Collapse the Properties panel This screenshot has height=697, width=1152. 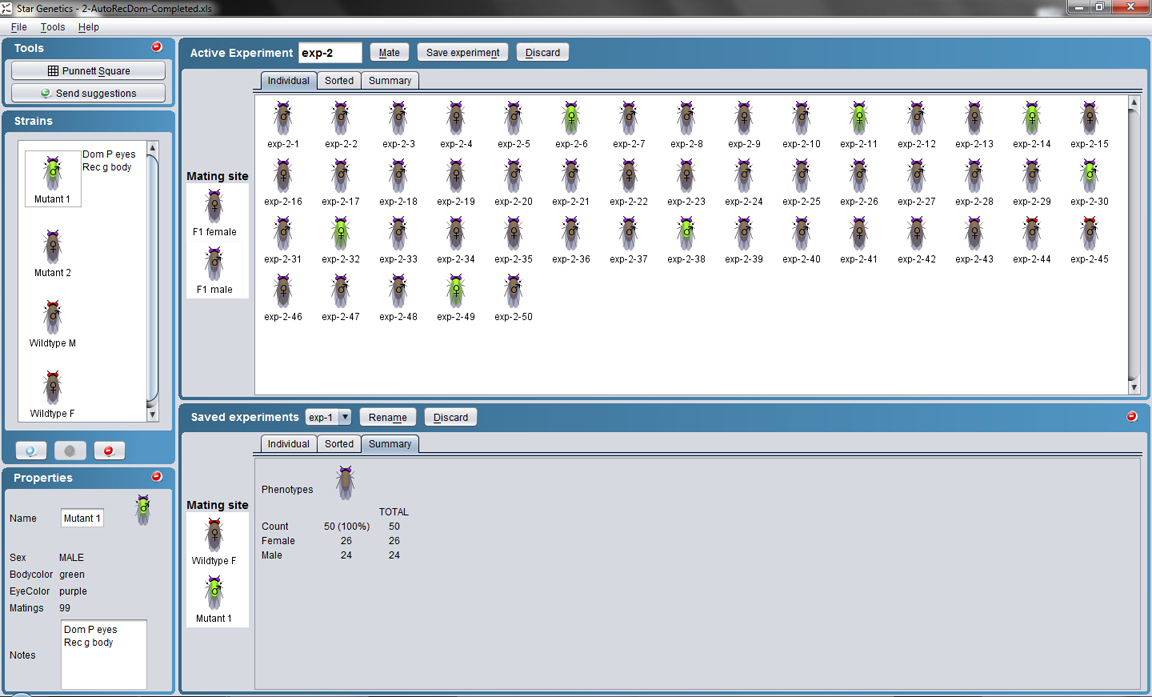pyautogui.click(x=157, y=477)
